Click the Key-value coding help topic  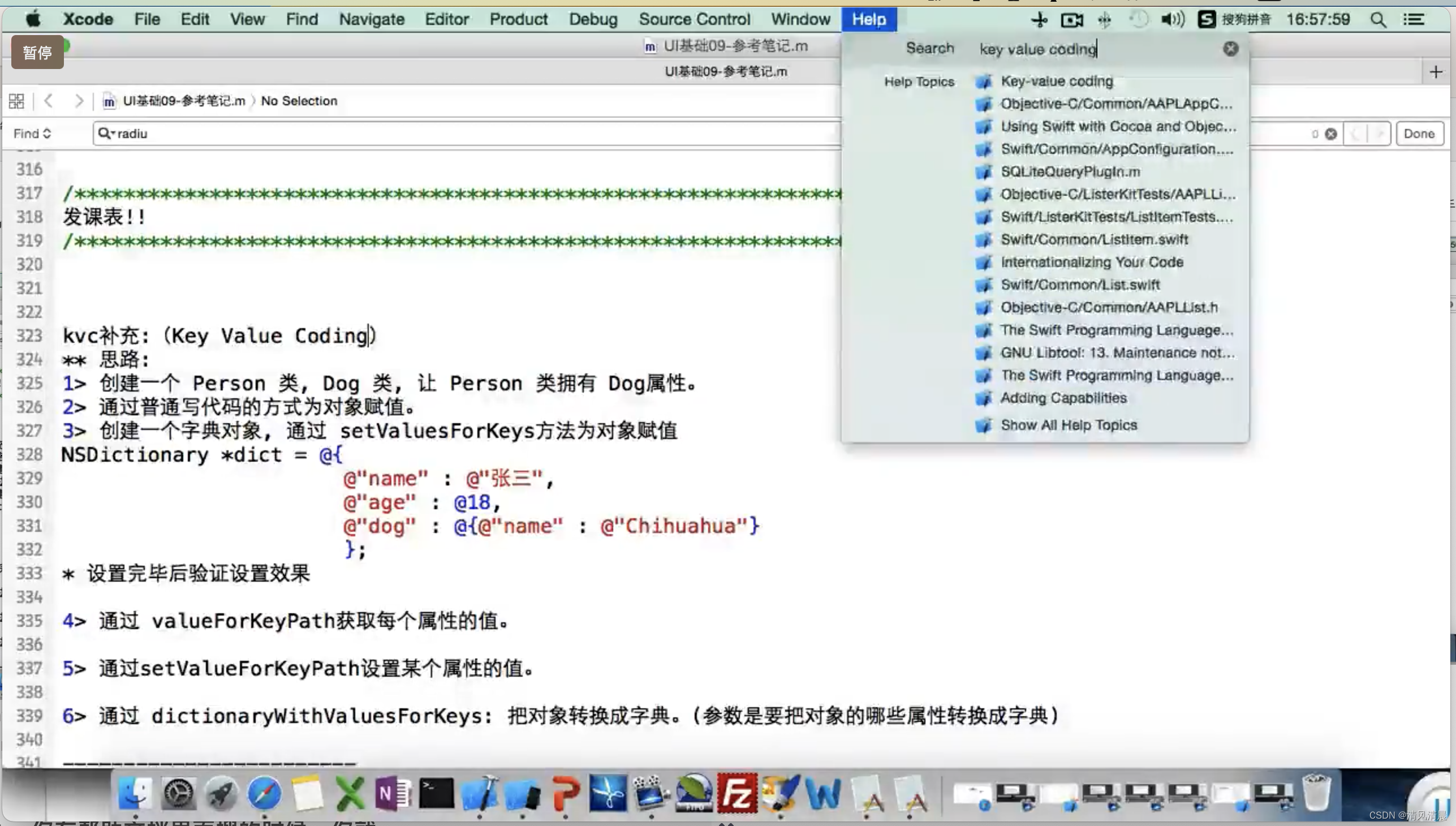point(1057,81)
